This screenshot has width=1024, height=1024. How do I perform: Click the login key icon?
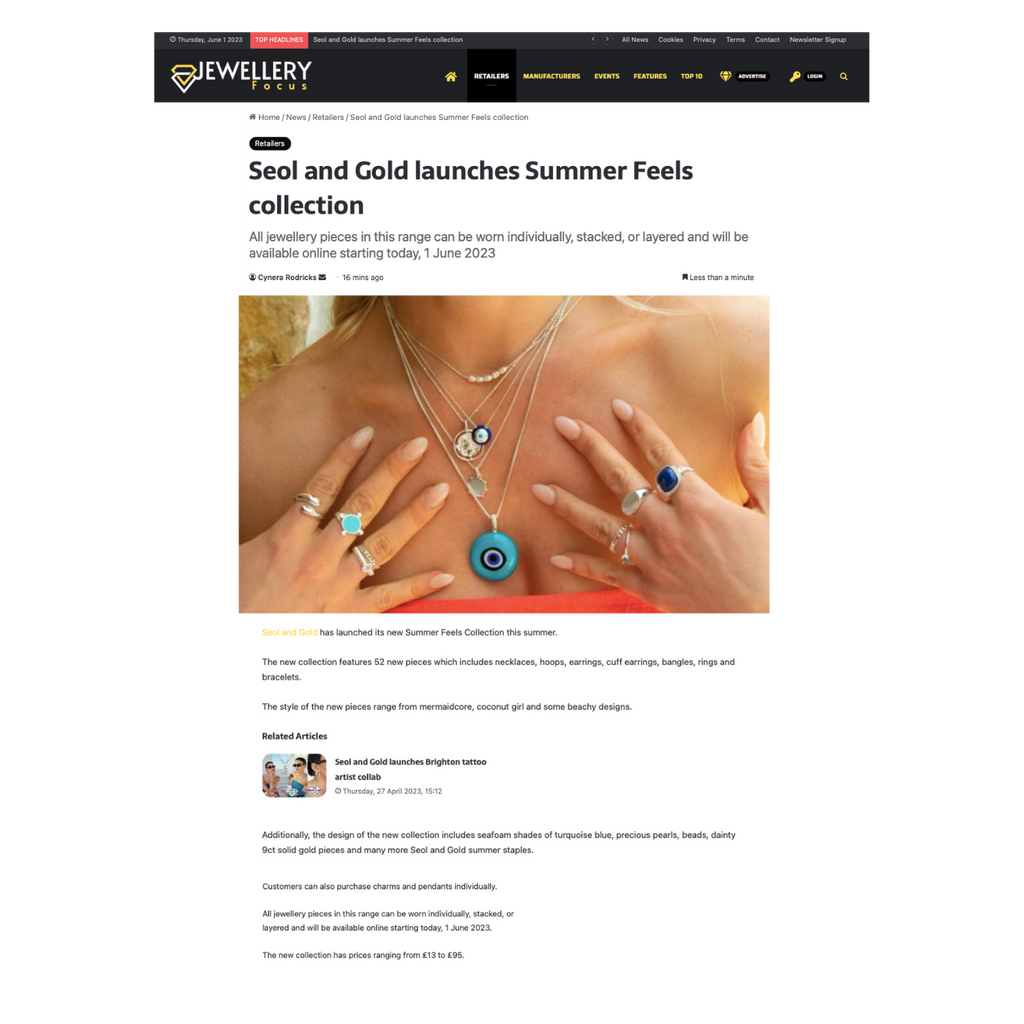coord(795,76)
